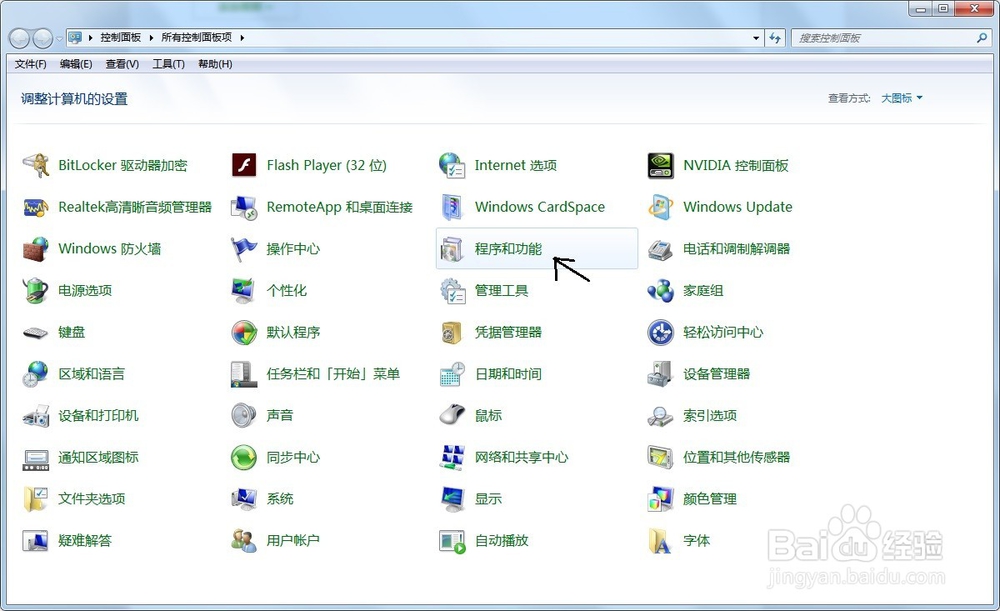Open the Windows CardSpace icon

coord(452,207)
